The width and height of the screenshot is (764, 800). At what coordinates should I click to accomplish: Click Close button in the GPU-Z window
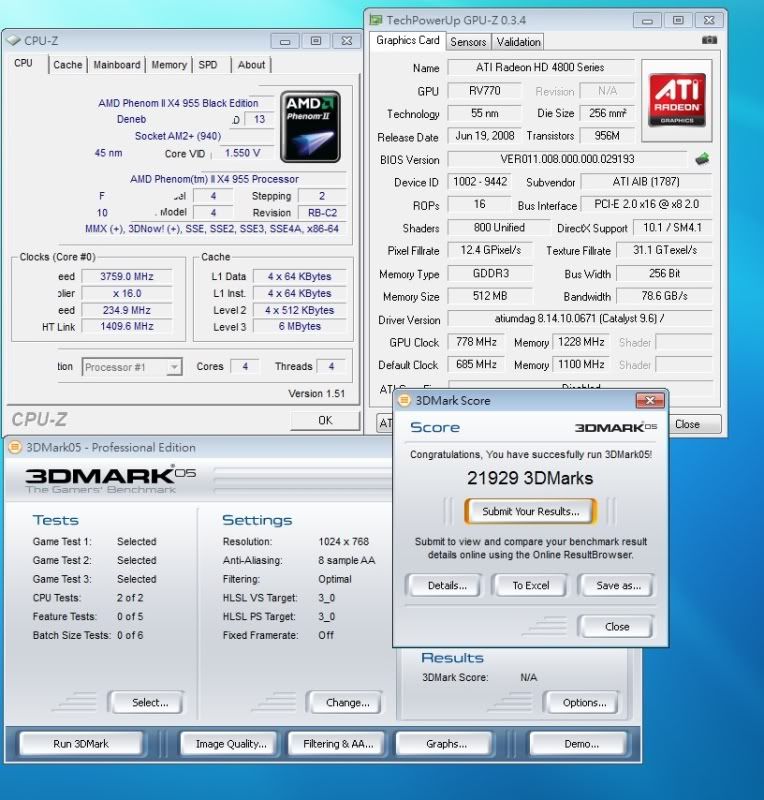click(x=687, y=424)
